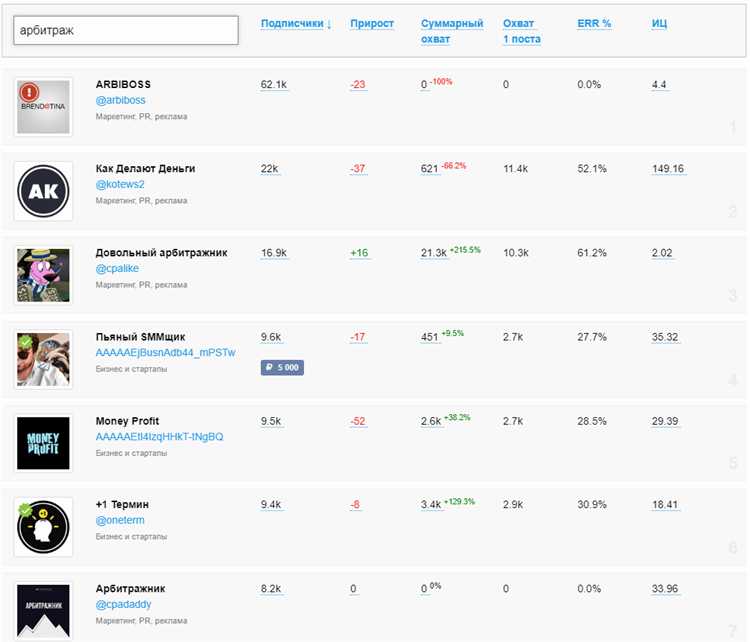
Task: Open the Money Profit logo thumbnail
Action: point(44,443)
